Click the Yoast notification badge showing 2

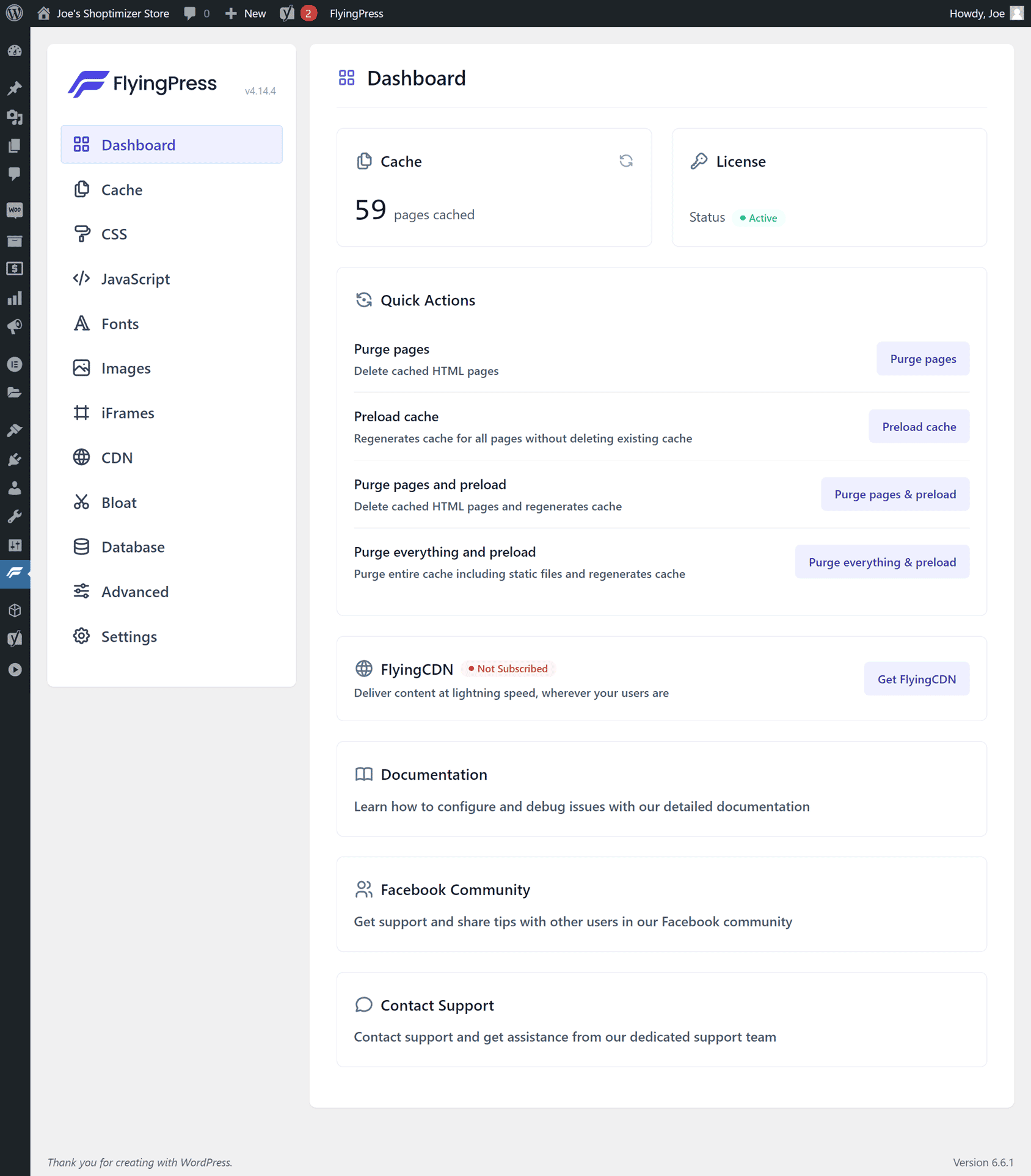(x=308, y=13)
